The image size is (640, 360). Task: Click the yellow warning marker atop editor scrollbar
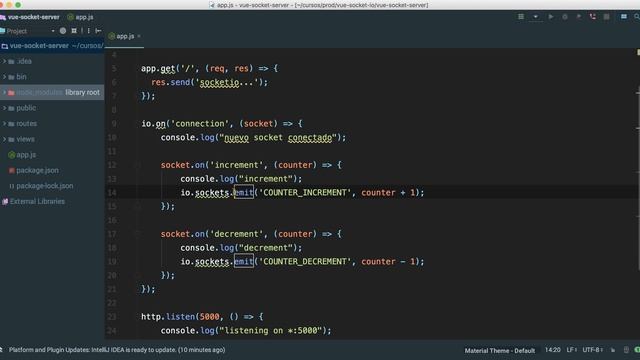point(638,52)
